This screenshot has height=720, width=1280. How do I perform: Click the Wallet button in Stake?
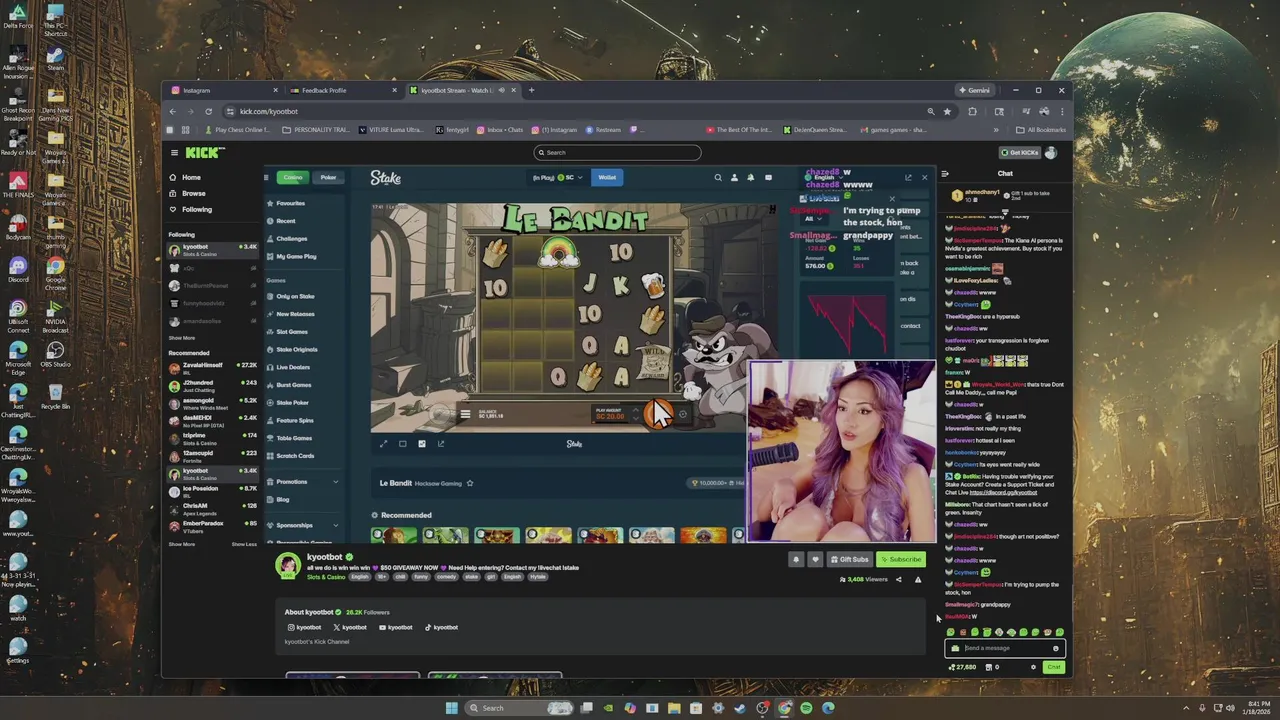pos(607,178)
